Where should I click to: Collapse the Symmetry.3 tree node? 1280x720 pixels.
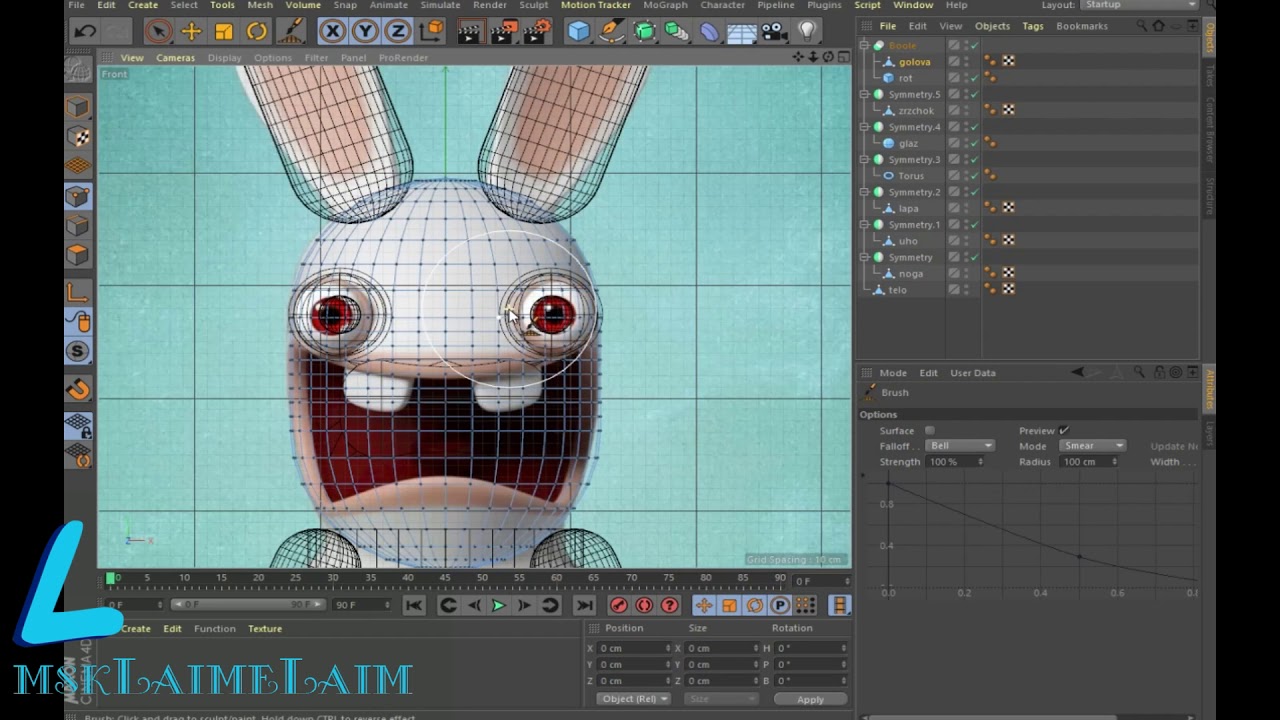coord(864,159)
